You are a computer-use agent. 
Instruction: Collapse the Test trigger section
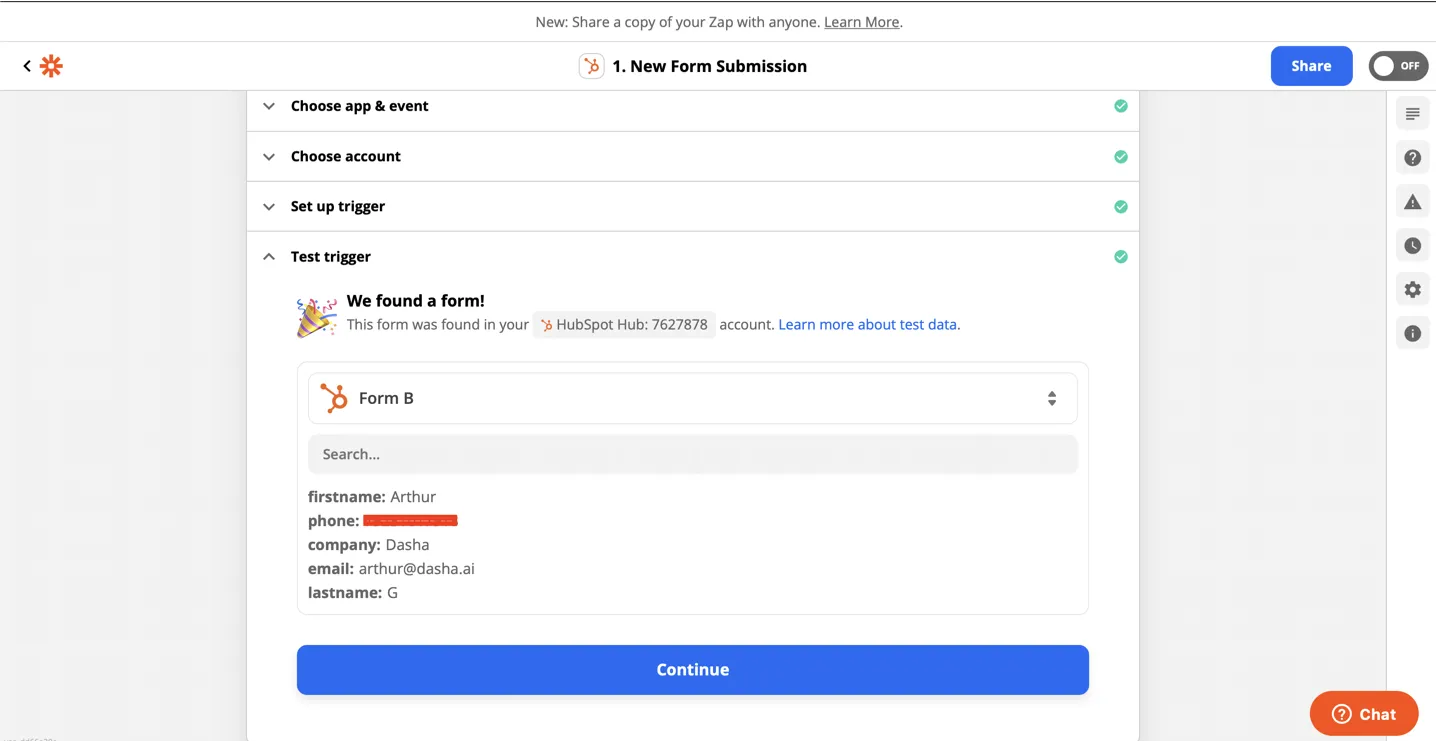(x=692, y=256)
